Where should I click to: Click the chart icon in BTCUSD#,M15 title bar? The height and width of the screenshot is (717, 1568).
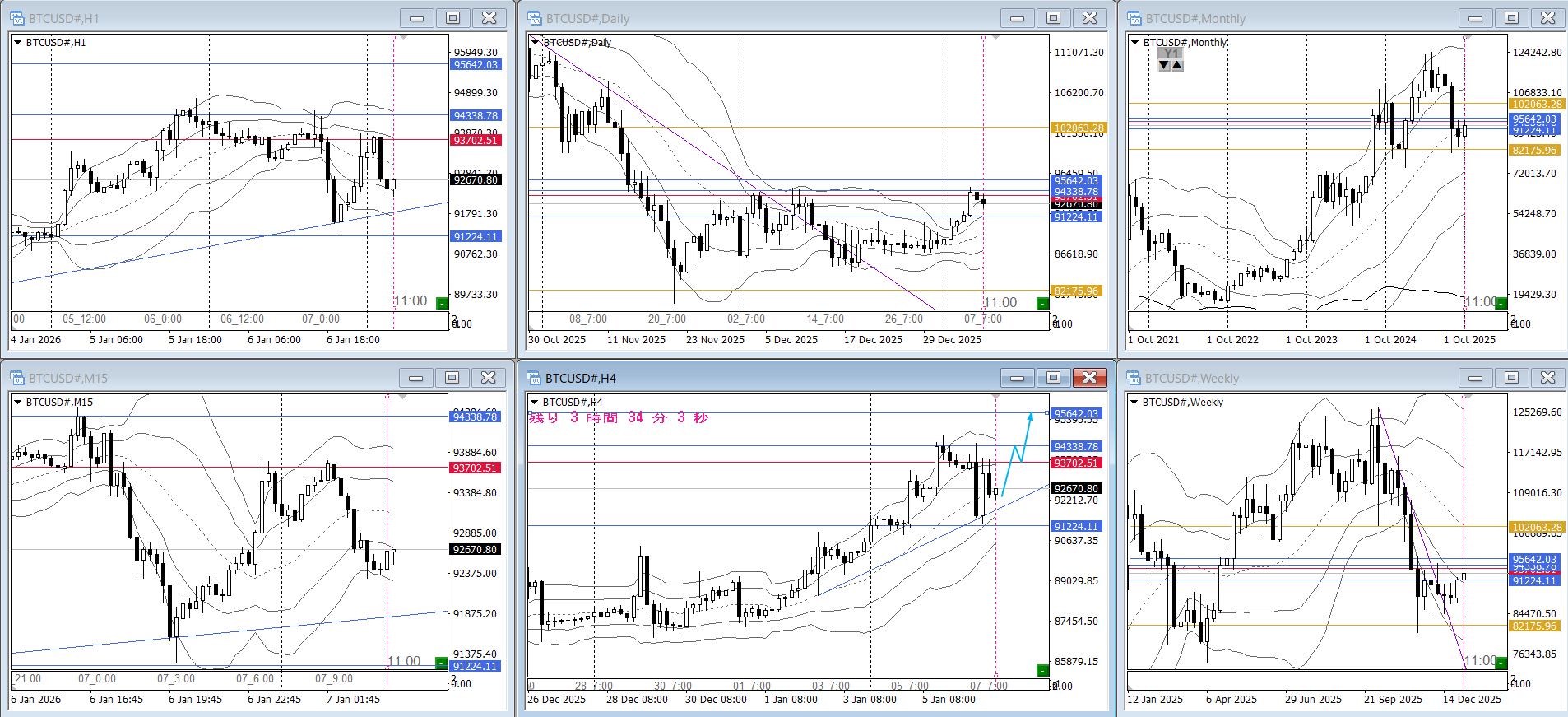[17, 378]
